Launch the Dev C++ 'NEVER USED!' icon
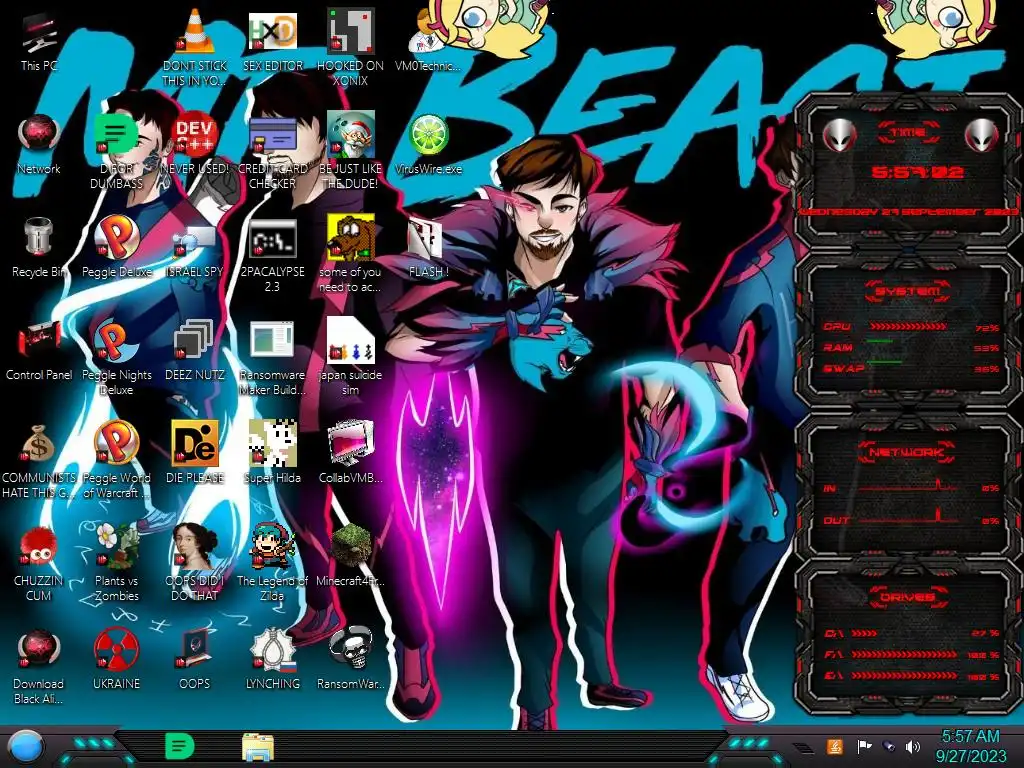This screenshot has height=768, width=1024. tap(195, 145)
